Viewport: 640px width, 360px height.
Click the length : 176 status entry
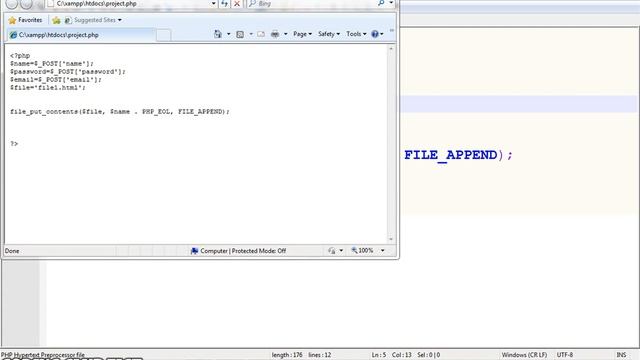287,355
